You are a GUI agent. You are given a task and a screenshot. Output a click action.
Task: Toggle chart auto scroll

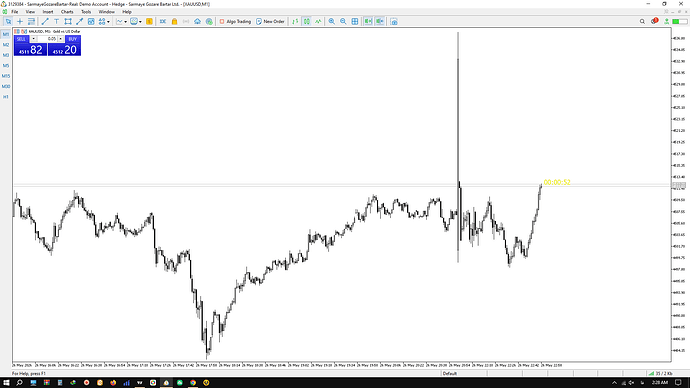368,21
